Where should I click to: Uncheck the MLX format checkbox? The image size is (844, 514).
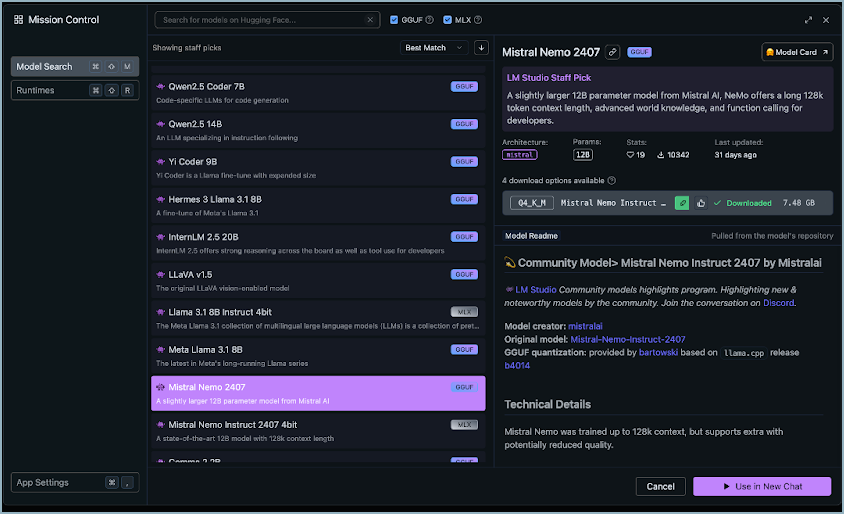click(447, 20)
